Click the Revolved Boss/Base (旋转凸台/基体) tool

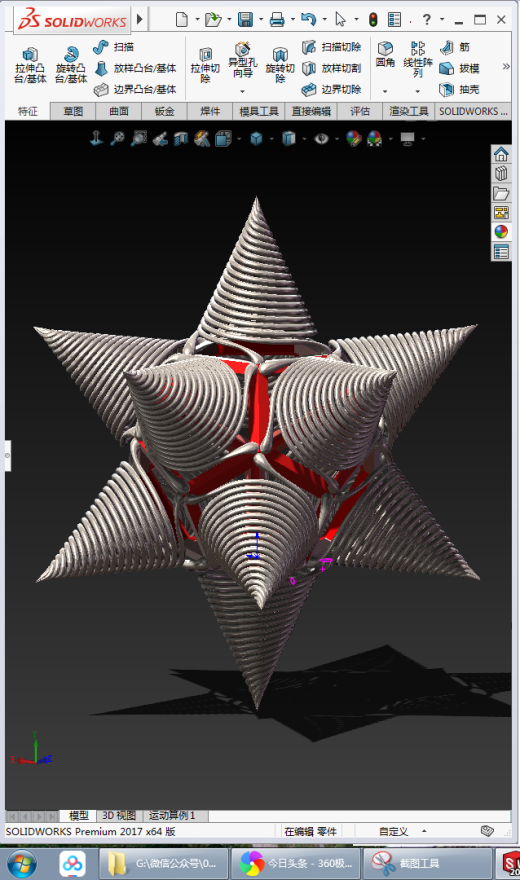coord(71,65)
